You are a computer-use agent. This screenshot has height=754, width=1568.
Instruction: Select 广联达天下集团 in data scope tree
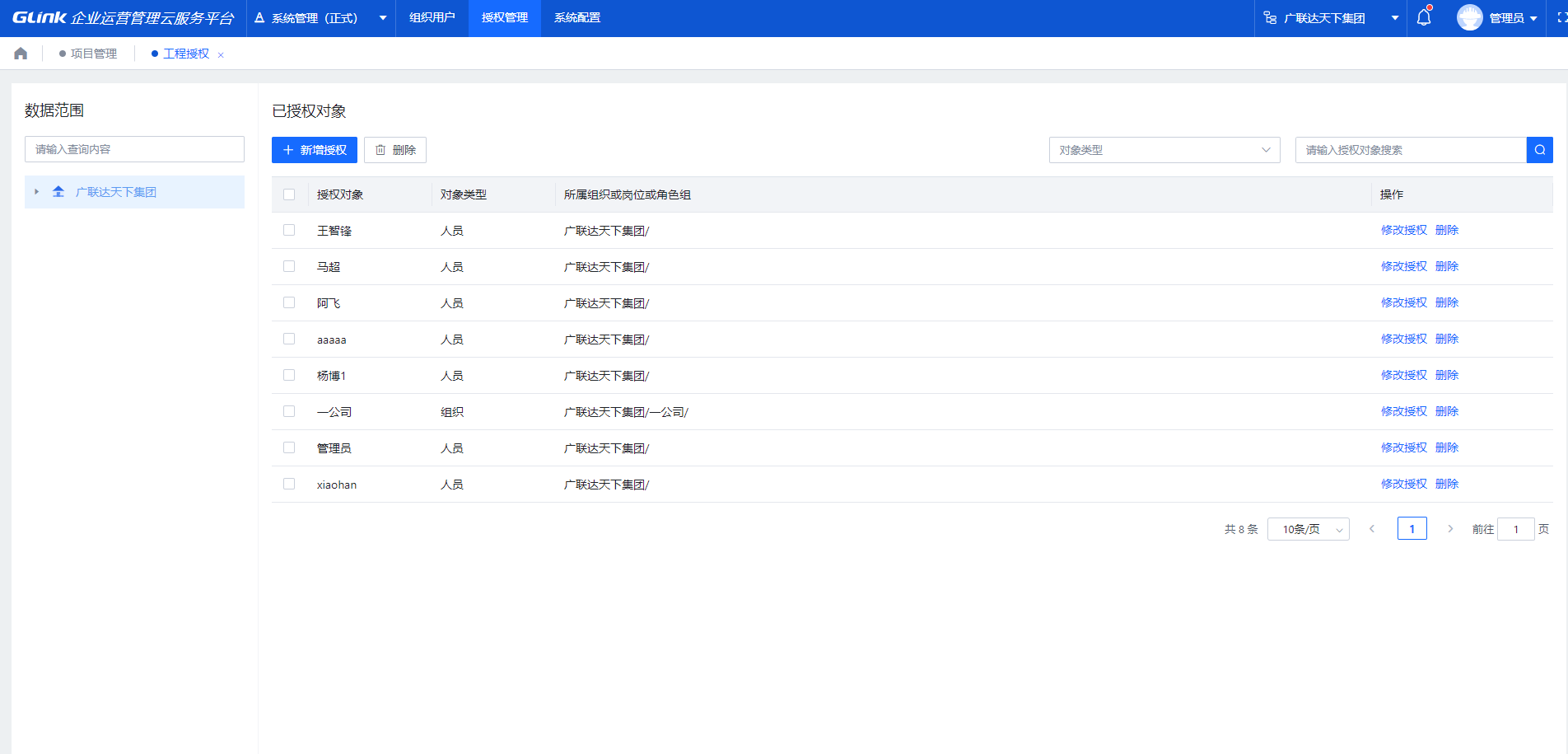(x=134, y=192)
